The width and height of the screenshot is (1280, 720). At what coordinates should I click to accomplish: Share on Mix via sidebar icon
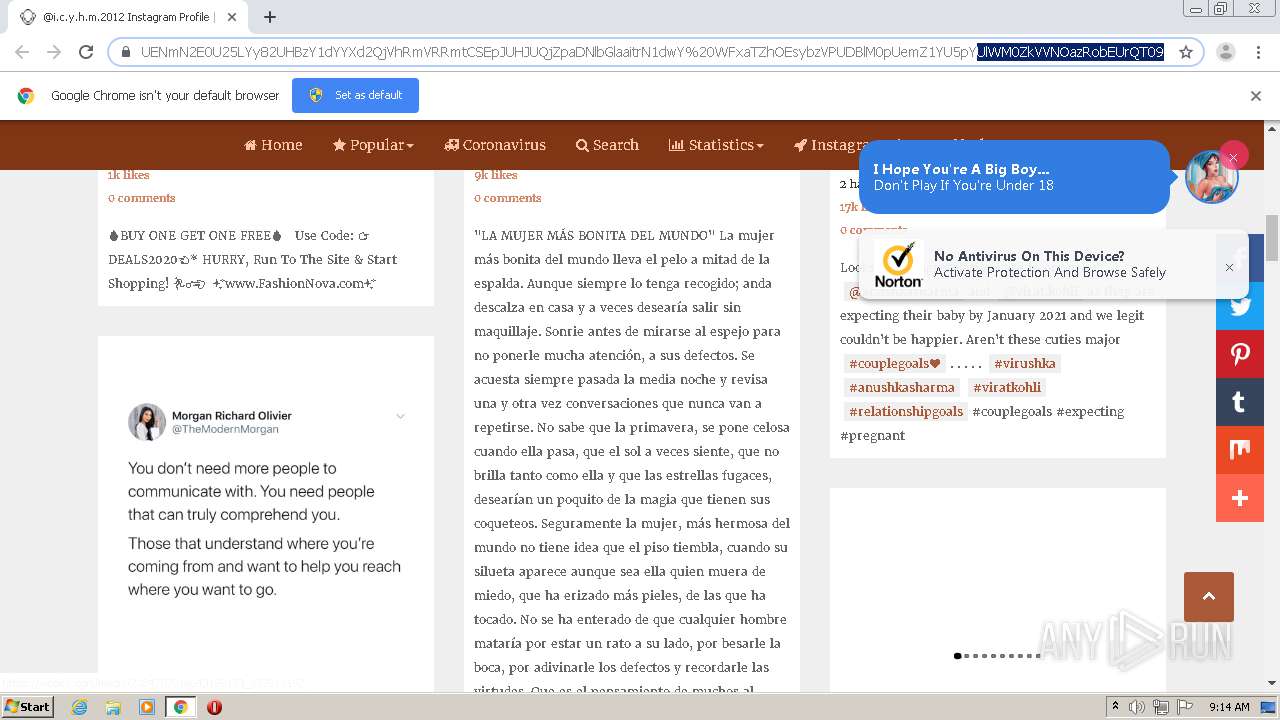click(1240, 450)
